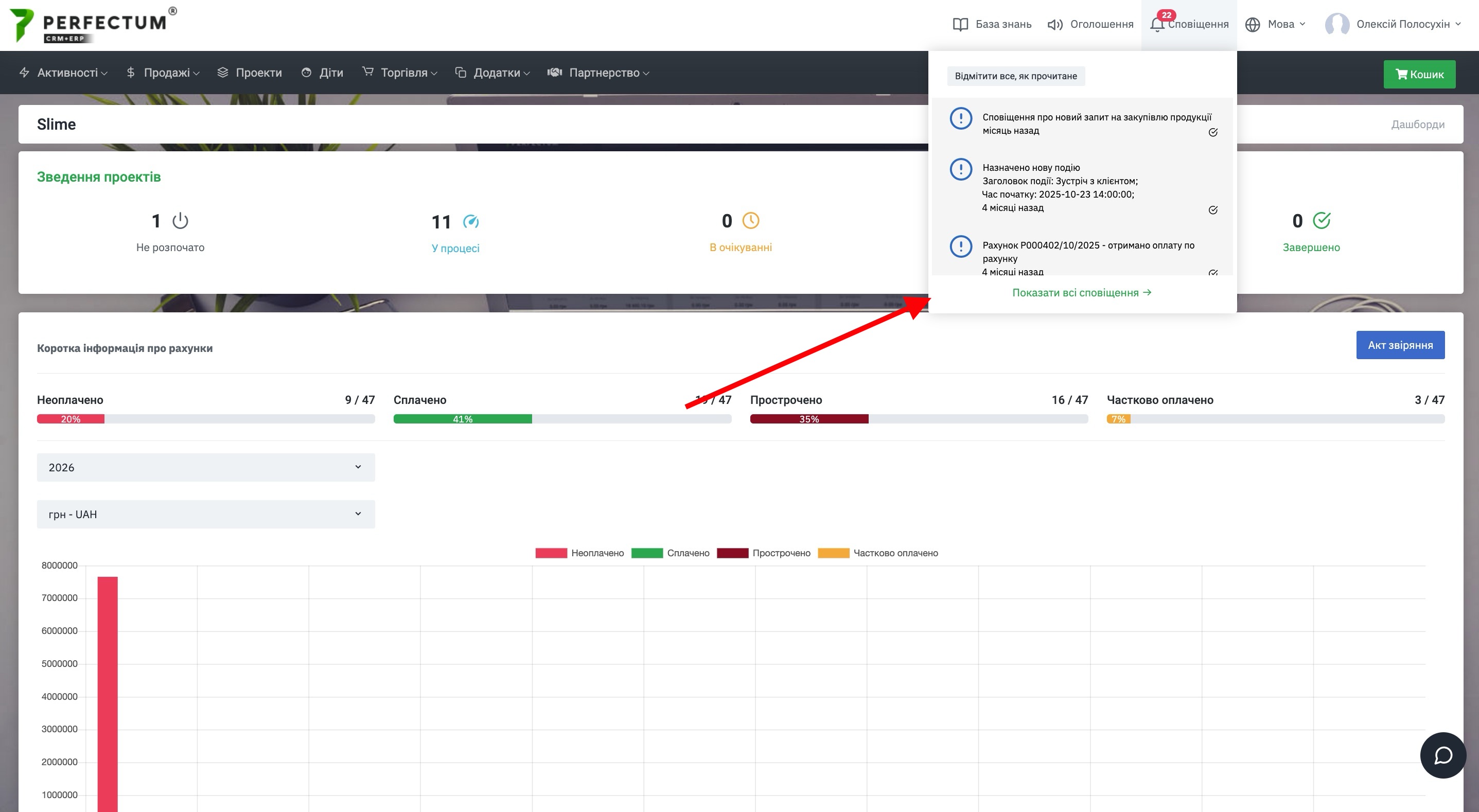Click the Knowledge base book icon
This screenshot has width=1479, height=812.
click(x=960, y=25)
